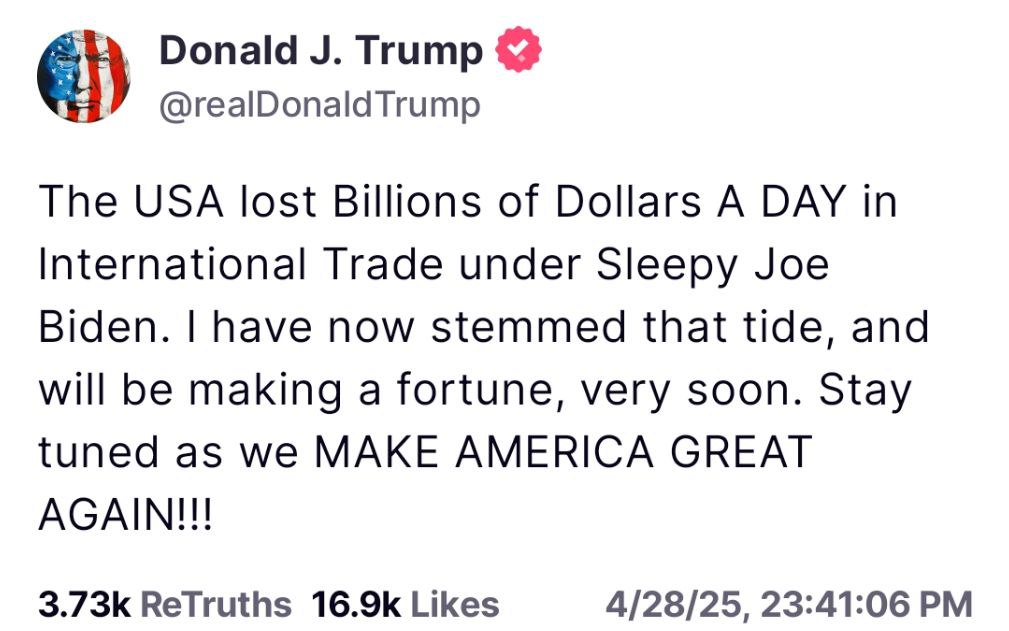Click the "MAKE AMERICA GREAT" phrase
The width and height of the screenshot is (1009, 631).
[x=562, y=452]
